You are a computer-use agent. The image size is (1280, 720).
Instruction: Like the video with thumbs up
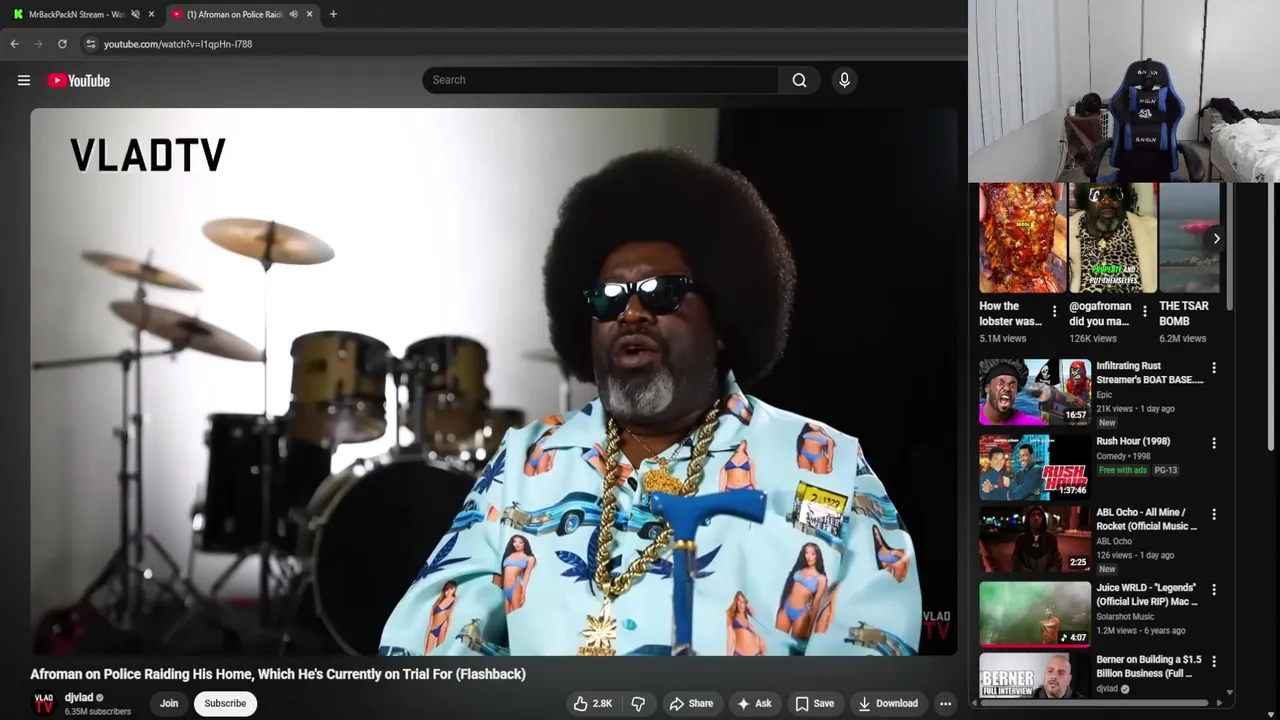click(x=591, y=704)
